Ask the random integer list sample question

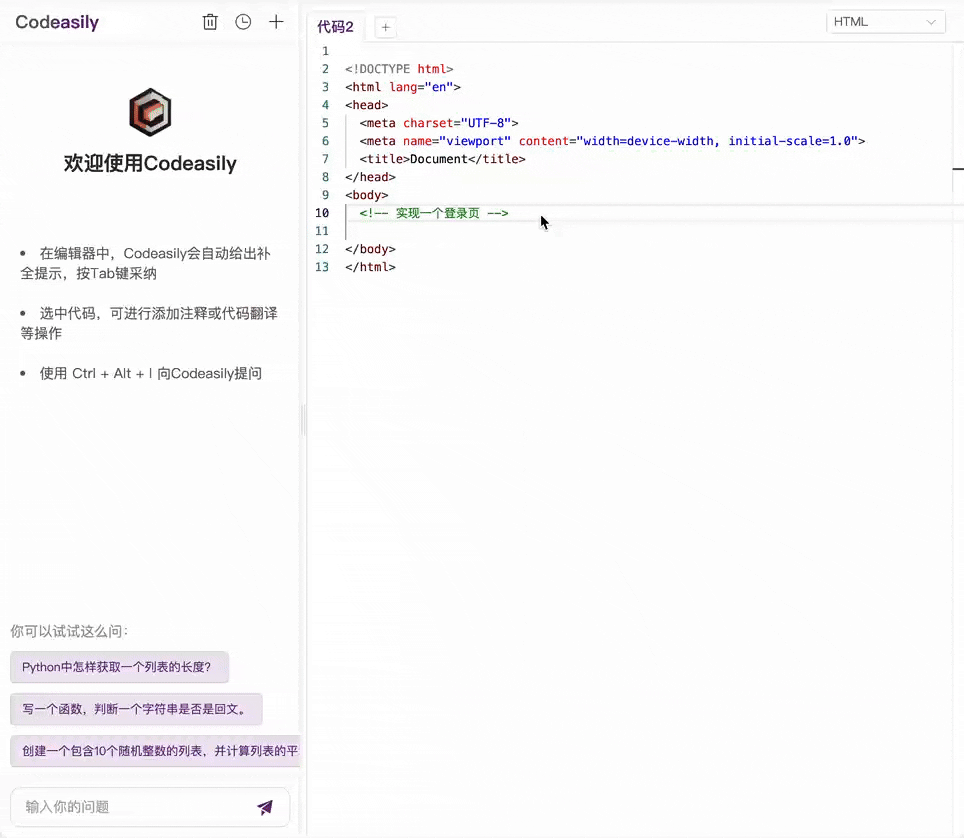click(x=155, y=751)
